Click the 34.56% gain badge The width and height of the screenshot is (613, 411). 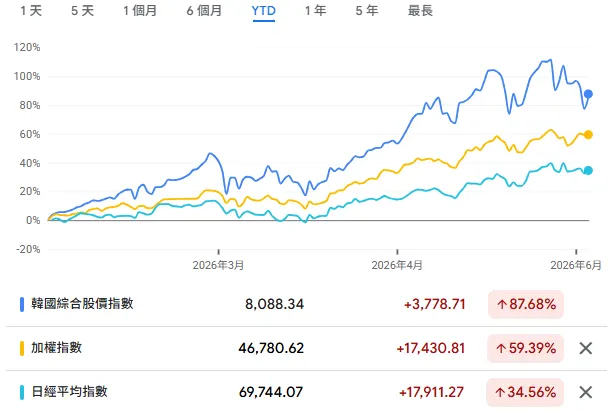(x=525, y=392)
